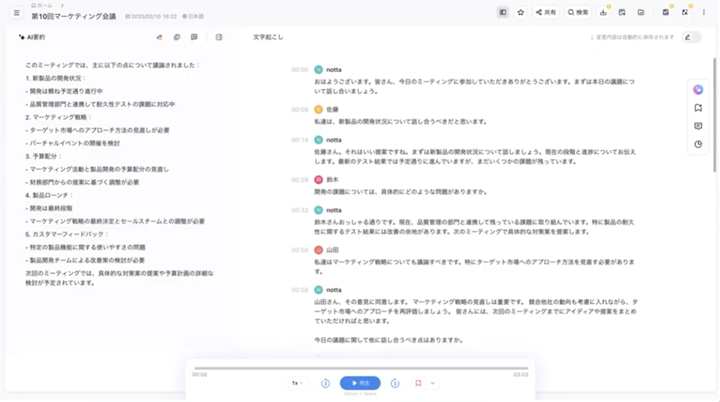Copy the AI summary
This screenshot has height=402, width=720.
[x=177, y=37]
